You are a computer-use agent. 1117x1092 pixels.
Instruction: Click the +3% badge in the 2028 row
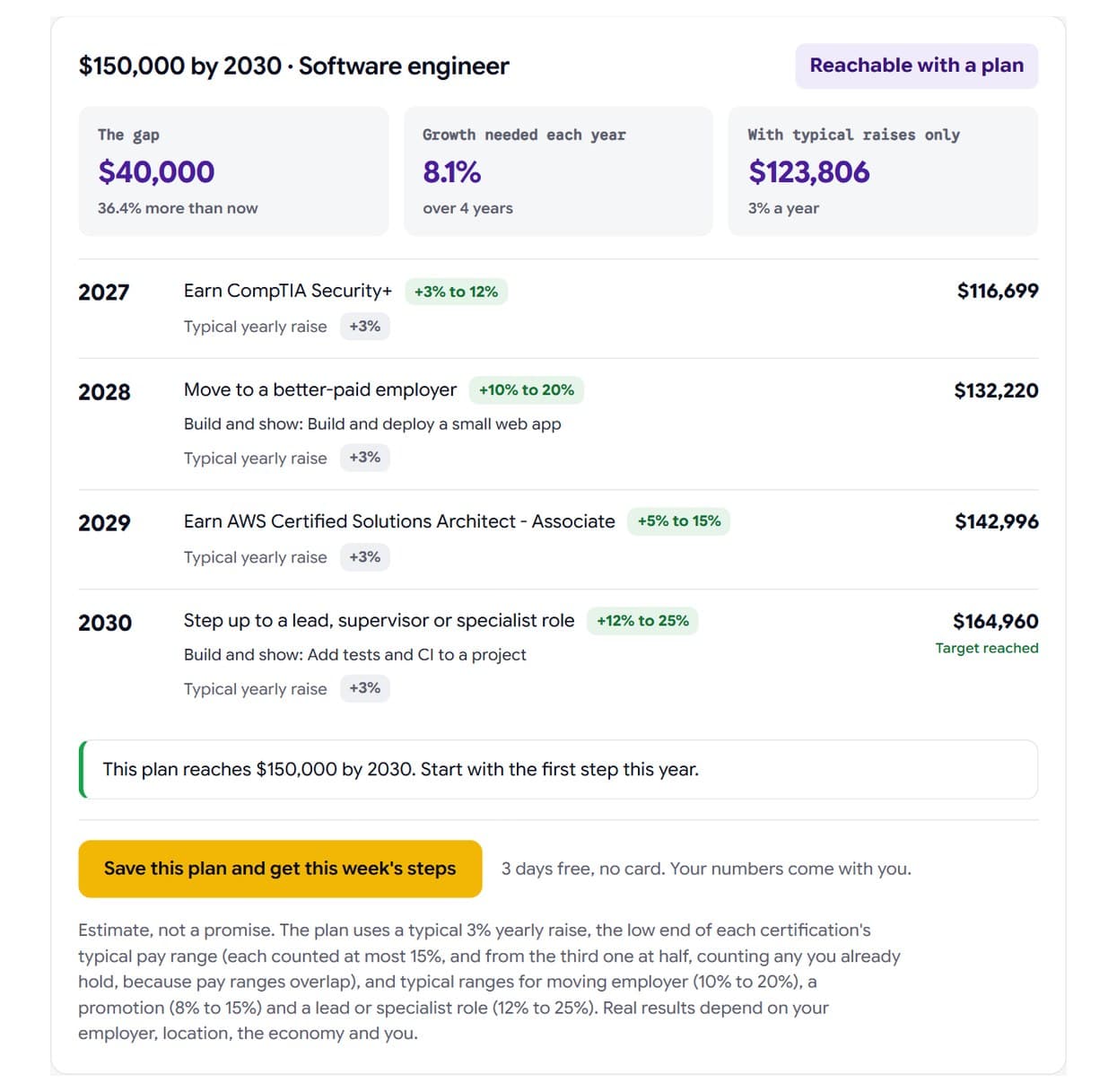coord(364,458)
